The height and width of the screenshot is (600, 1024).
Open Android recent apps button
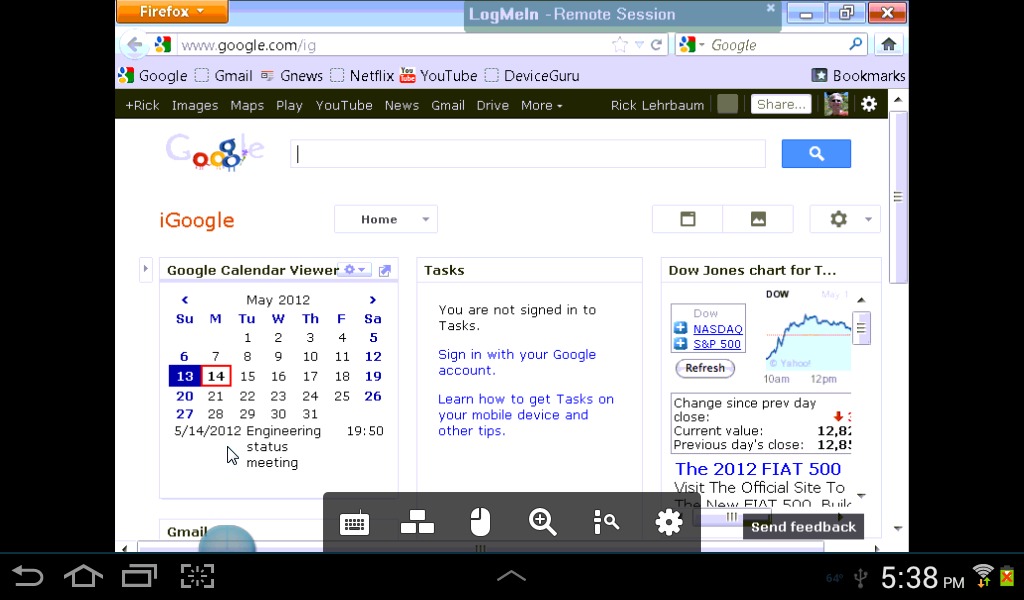[139, 576]
